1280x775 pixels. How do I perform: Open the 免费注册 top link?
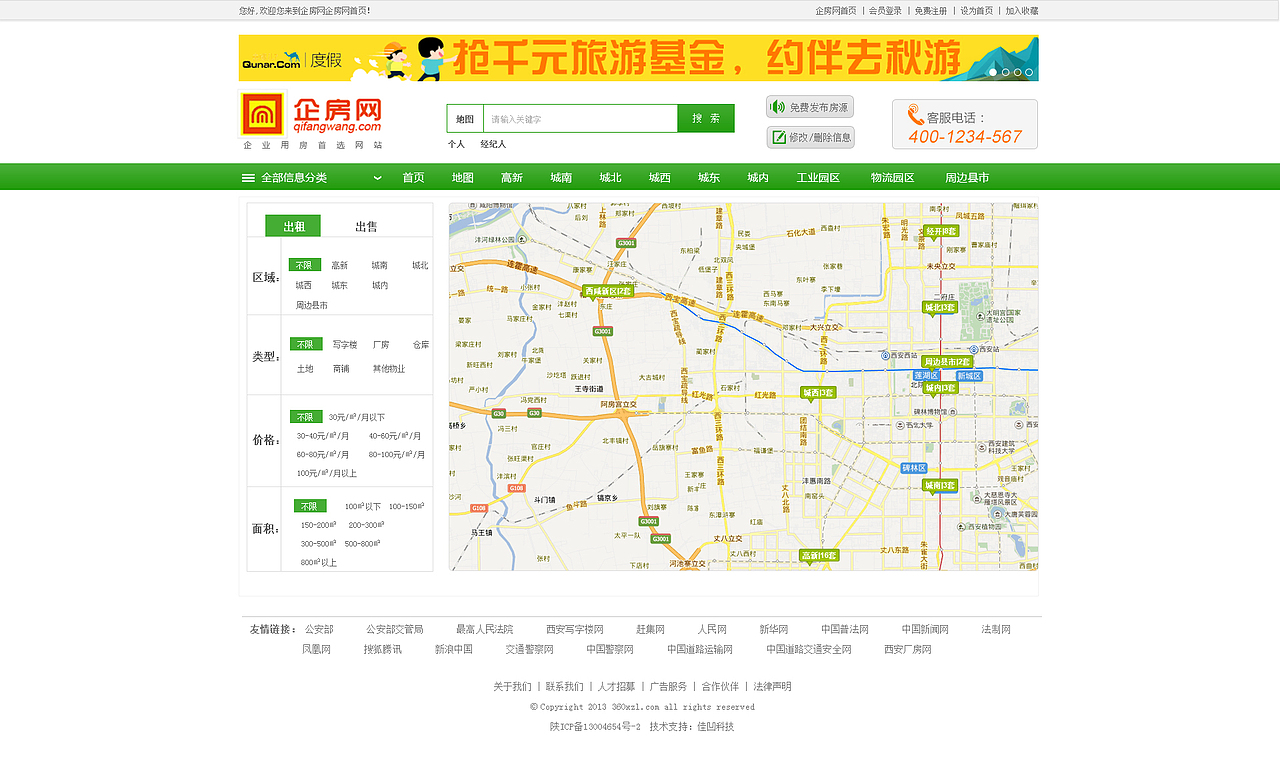[931, 11]
